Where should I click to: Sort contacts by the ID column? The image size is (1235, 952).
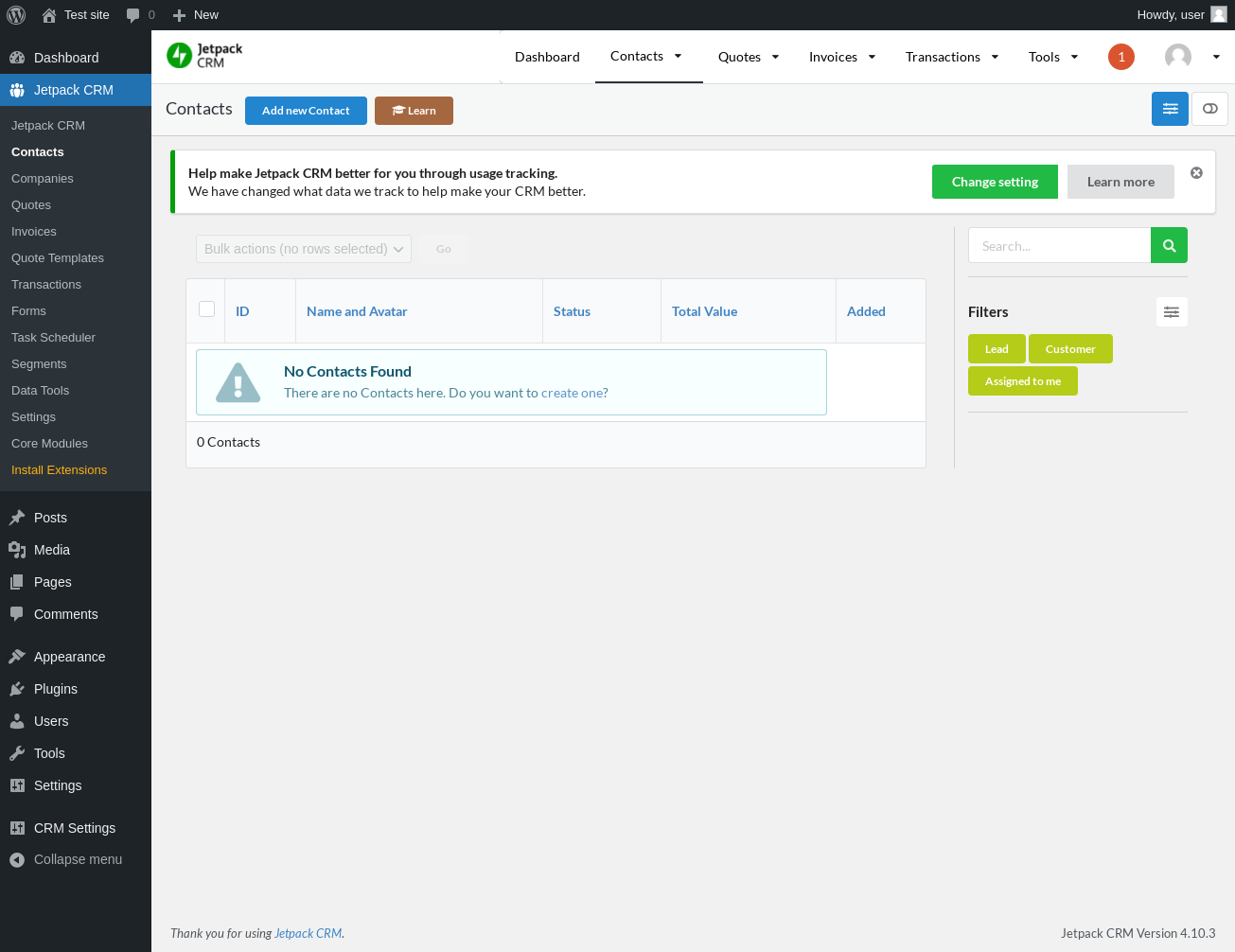tap(242, 311)
